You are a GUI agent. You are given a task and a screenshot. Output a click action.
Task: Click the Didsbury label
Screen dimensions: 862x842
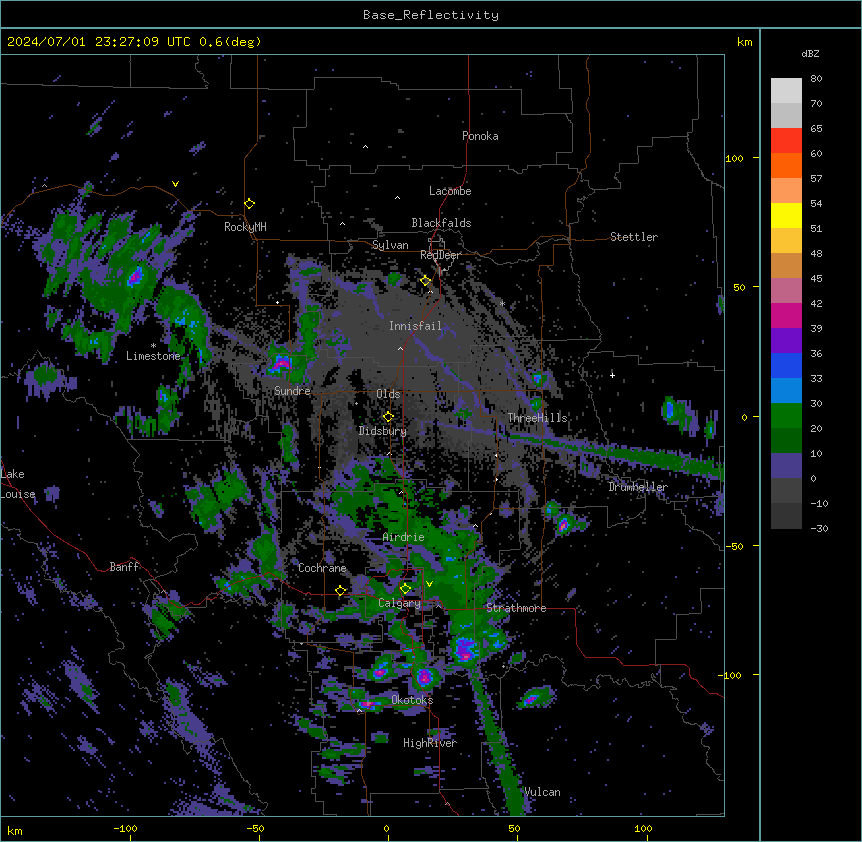point(382,431)
